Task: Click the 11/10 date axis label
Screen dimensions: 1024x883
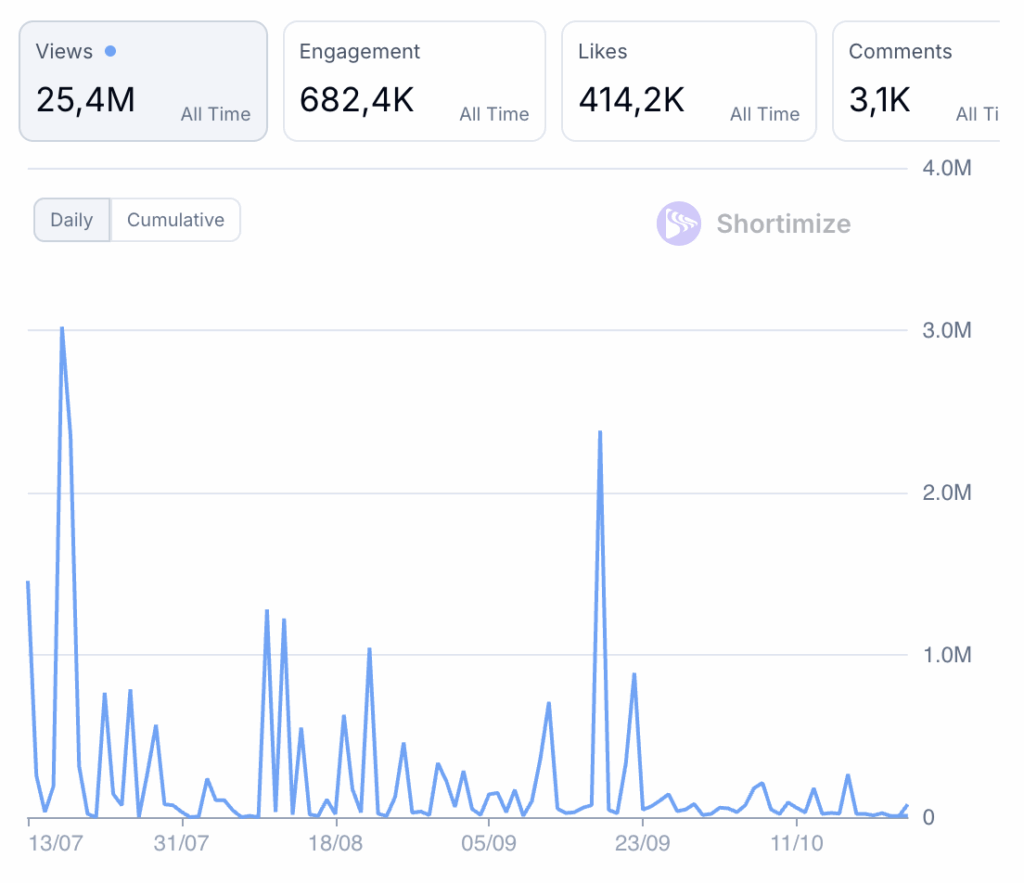Action: pyautogui.click(x=796, y=844)
